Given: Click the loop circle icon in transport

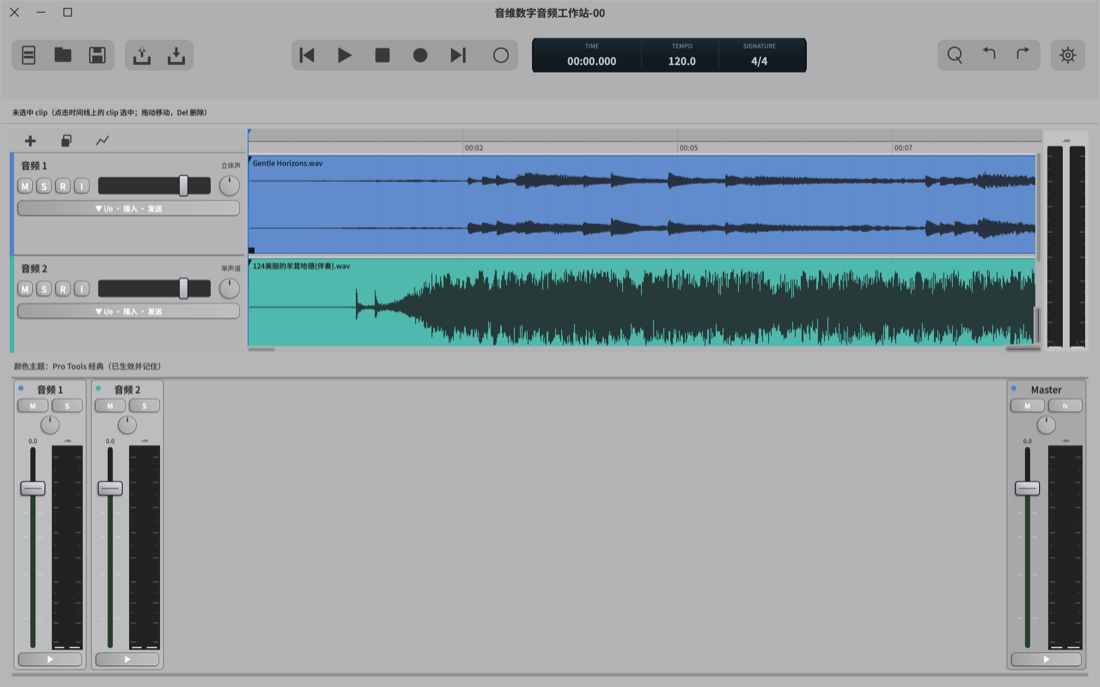Looking at the screenshot, I should click(x=500, y=55).
